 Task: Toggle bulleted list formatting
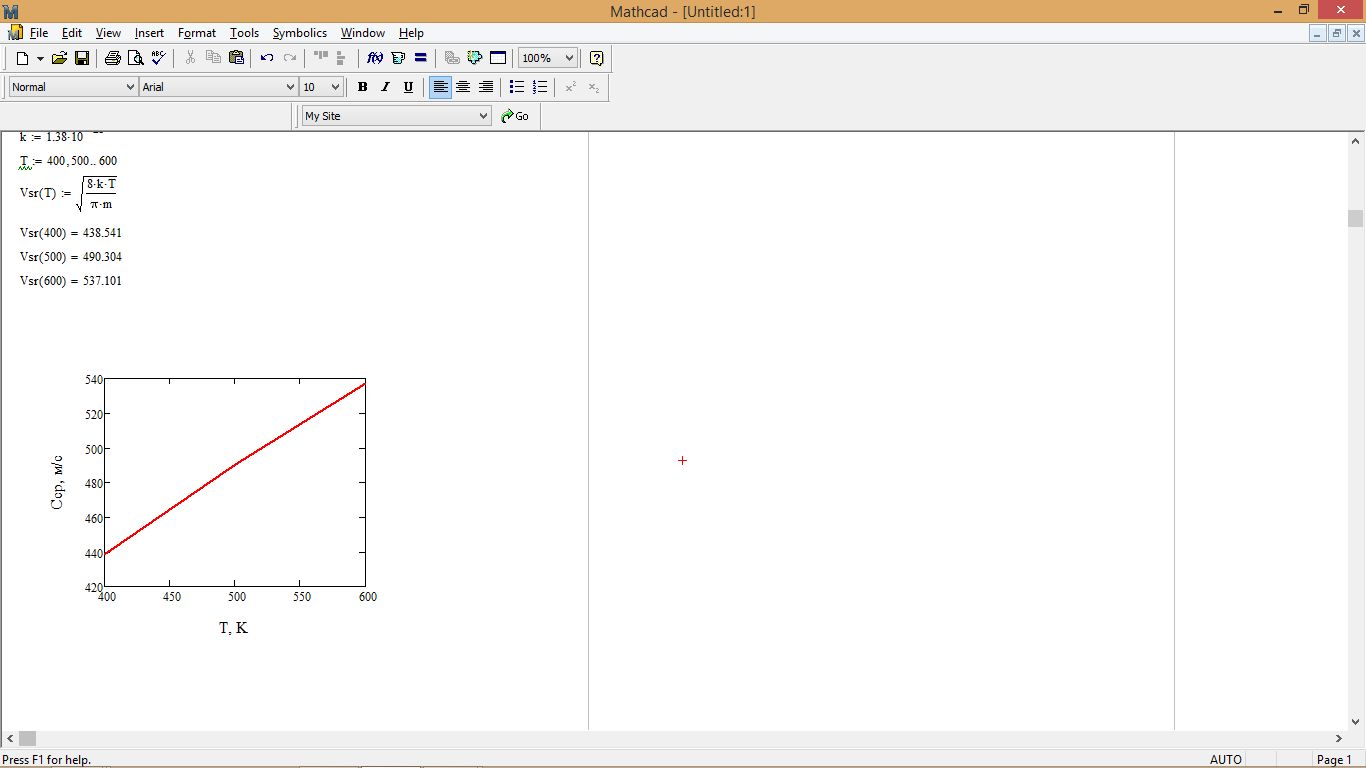coord(517,87)
